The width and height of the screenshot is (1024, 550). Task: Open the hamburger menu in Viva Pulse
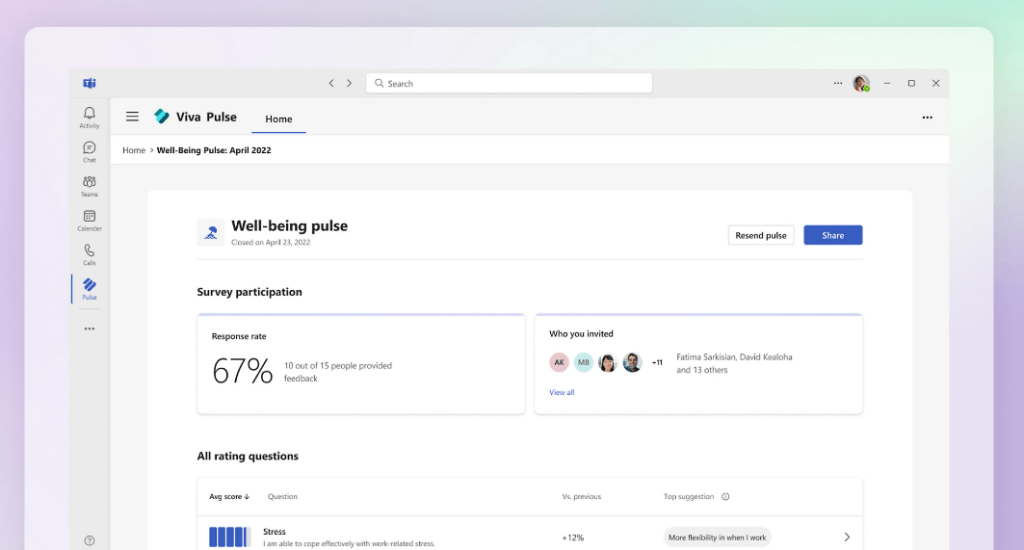click(x=132, y=116)
